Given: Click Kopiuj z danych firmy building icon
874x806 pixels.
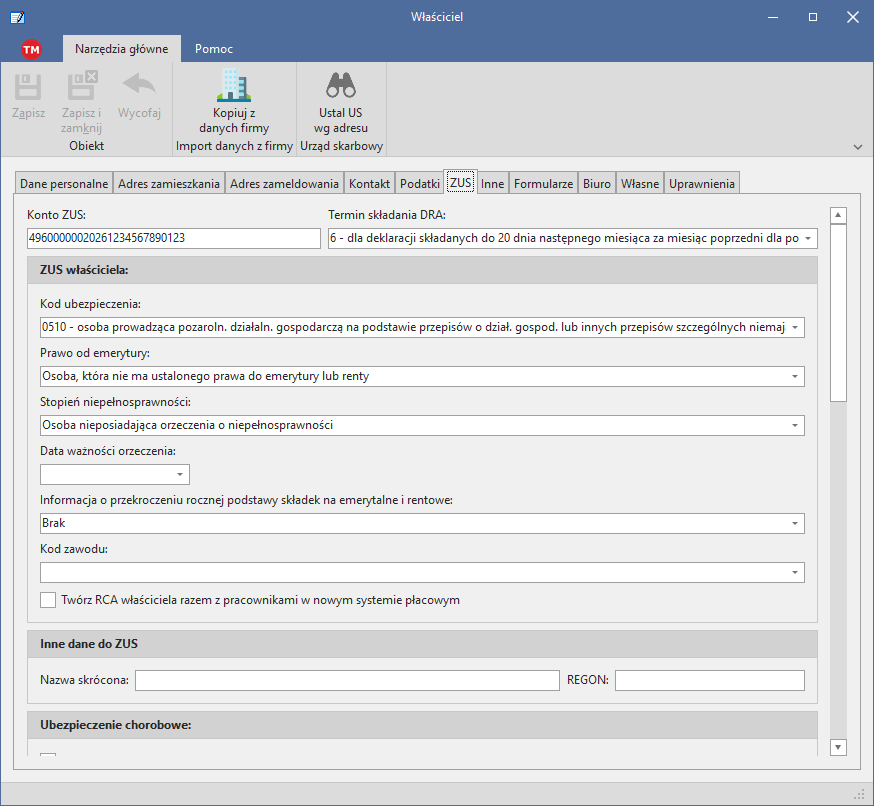Looking at the screenshot, I should 234,85.
